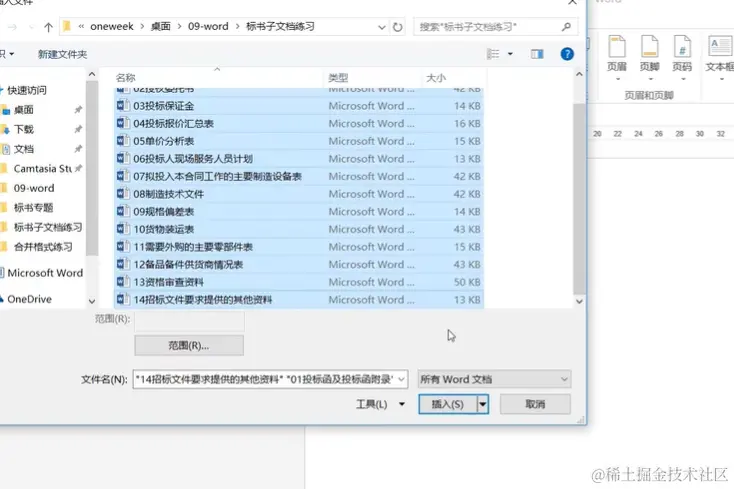Select file 14招标文件要求提供的其他资料
Viewport: 734px width, 489px height.
(299, 300)
